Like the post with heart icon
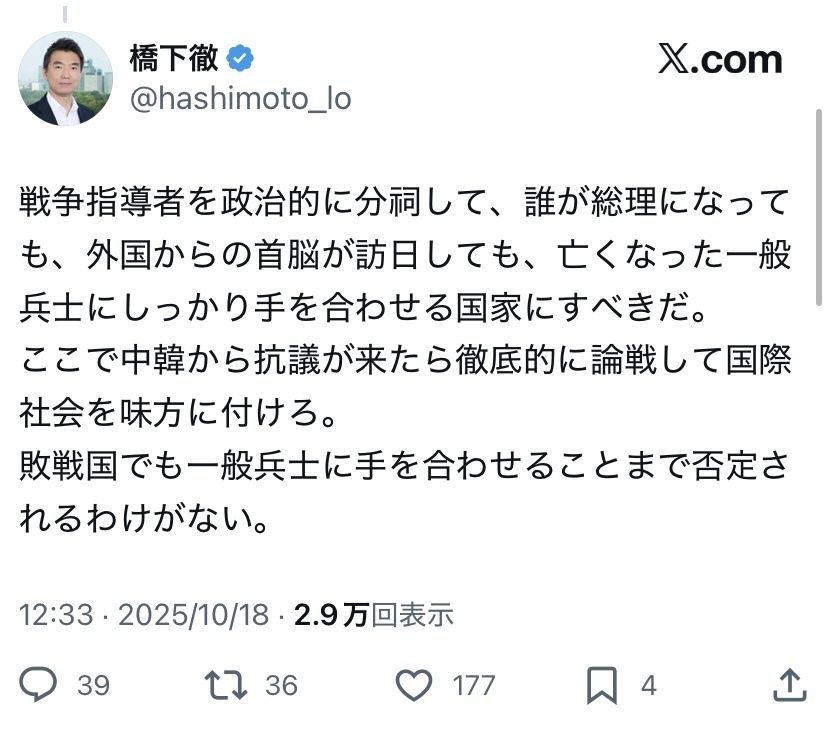 click(x=412, y=684)
